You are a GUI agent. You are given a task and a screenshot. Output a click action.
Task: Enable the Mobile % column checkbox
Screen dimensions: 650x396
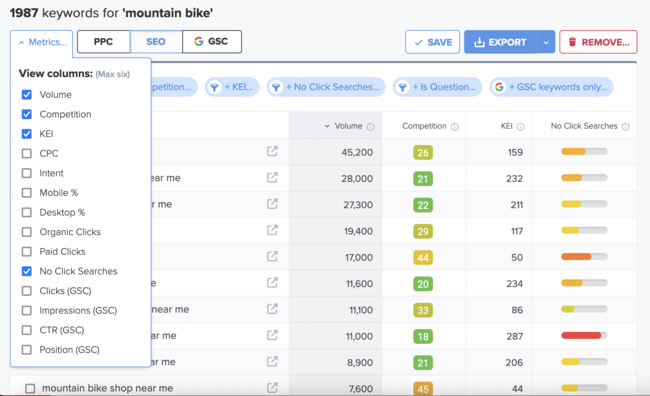click(27, 192)
